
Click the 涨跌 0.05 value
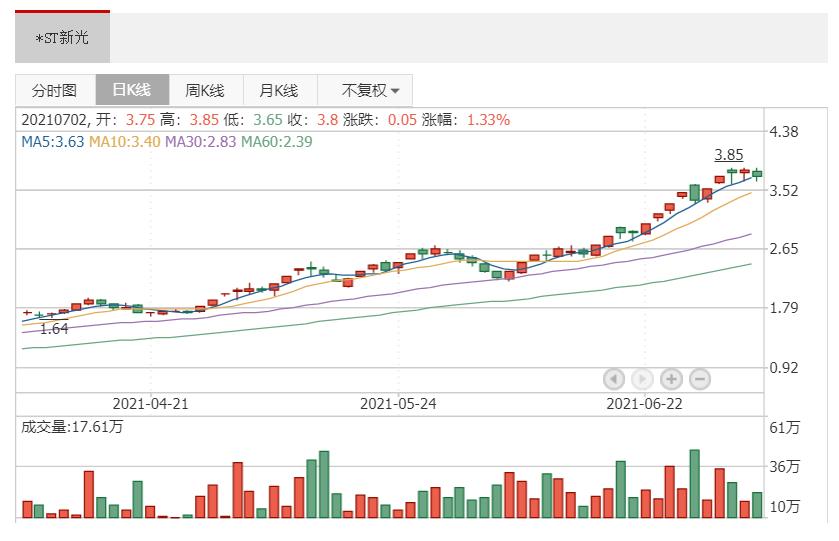pyautogui.click(x=402, y=119)
